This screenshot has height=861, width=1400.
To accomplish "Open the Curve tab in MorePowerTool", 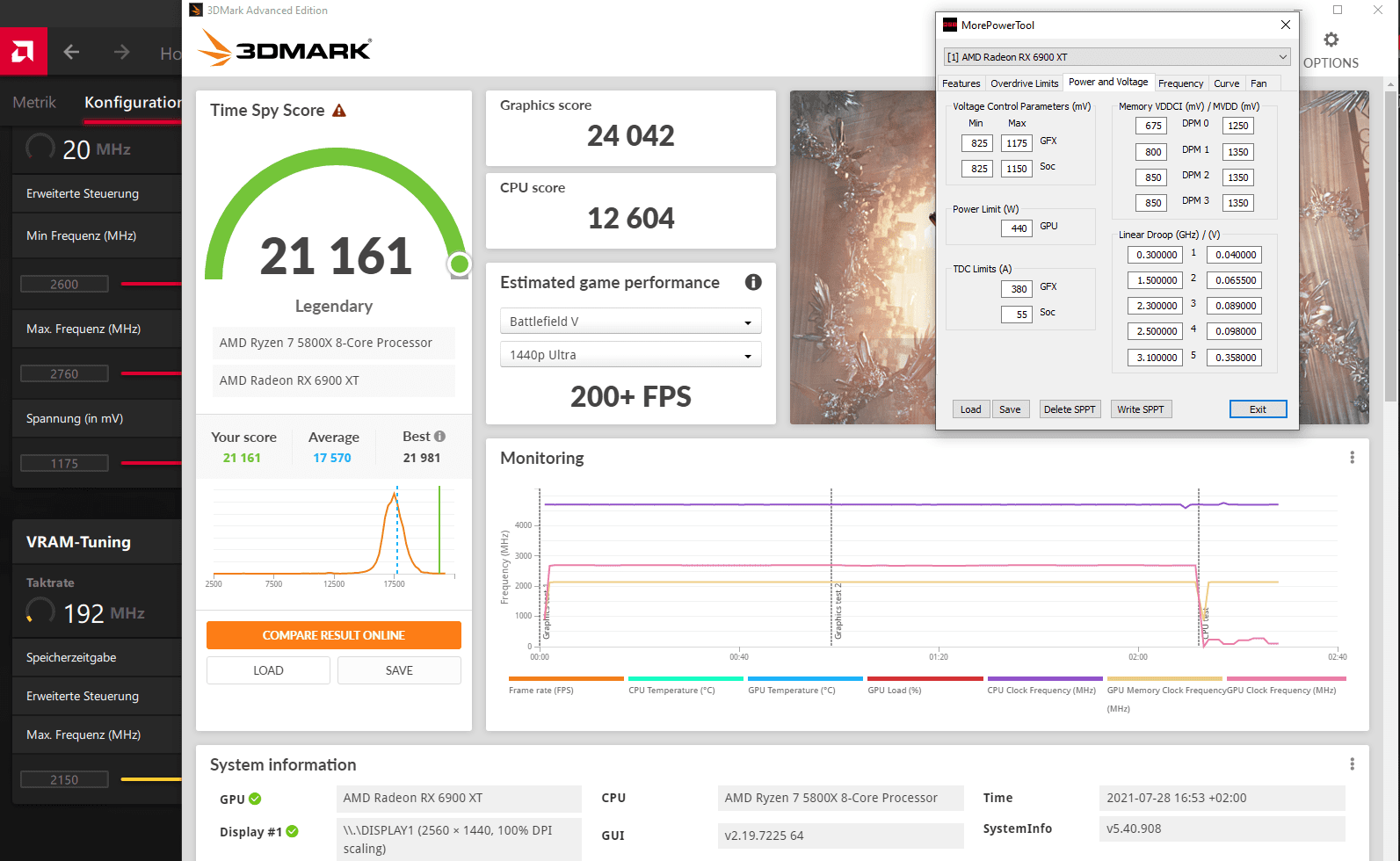I will click(1226, 83).
